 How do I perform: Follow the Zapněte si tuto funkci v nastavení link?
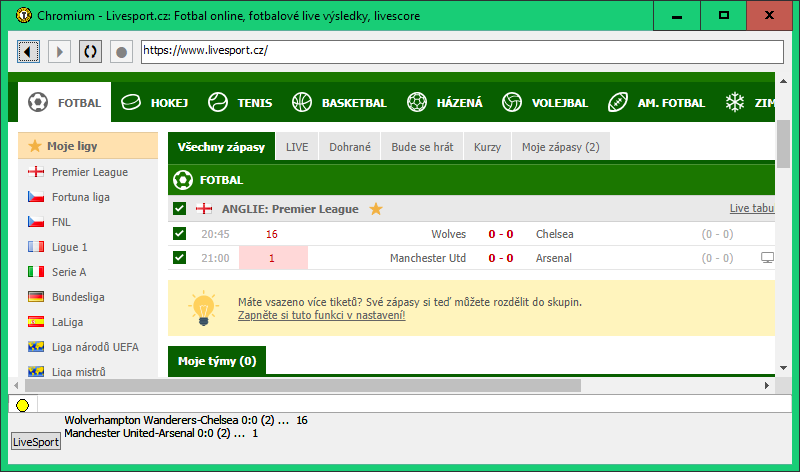point(321,315)
